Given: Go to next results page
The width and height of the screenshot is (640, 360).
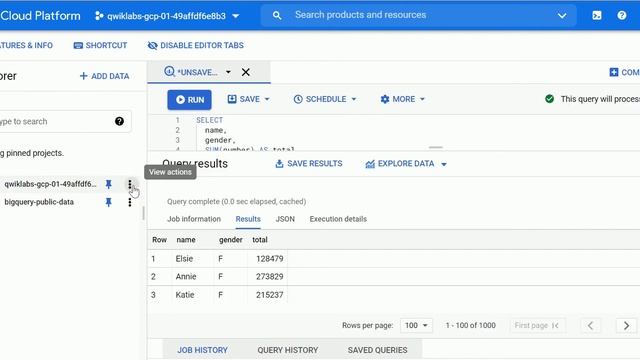Looking at the screenshot, I should [626, 325].
